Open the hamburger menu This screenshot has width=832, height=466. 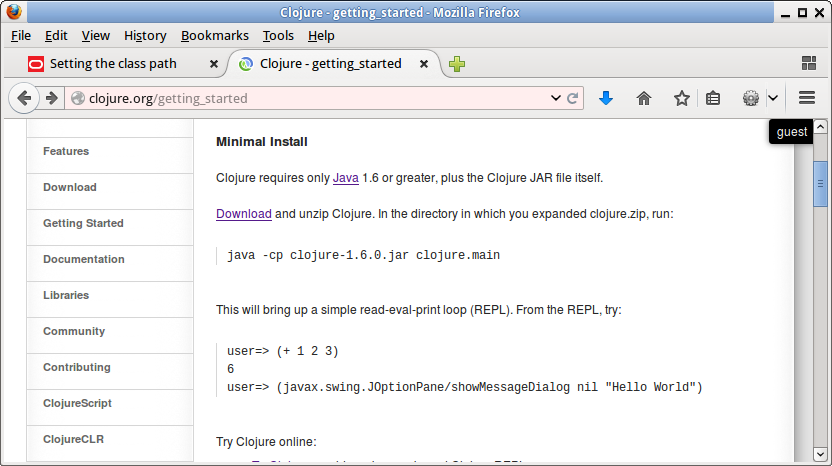coord(807,98)
